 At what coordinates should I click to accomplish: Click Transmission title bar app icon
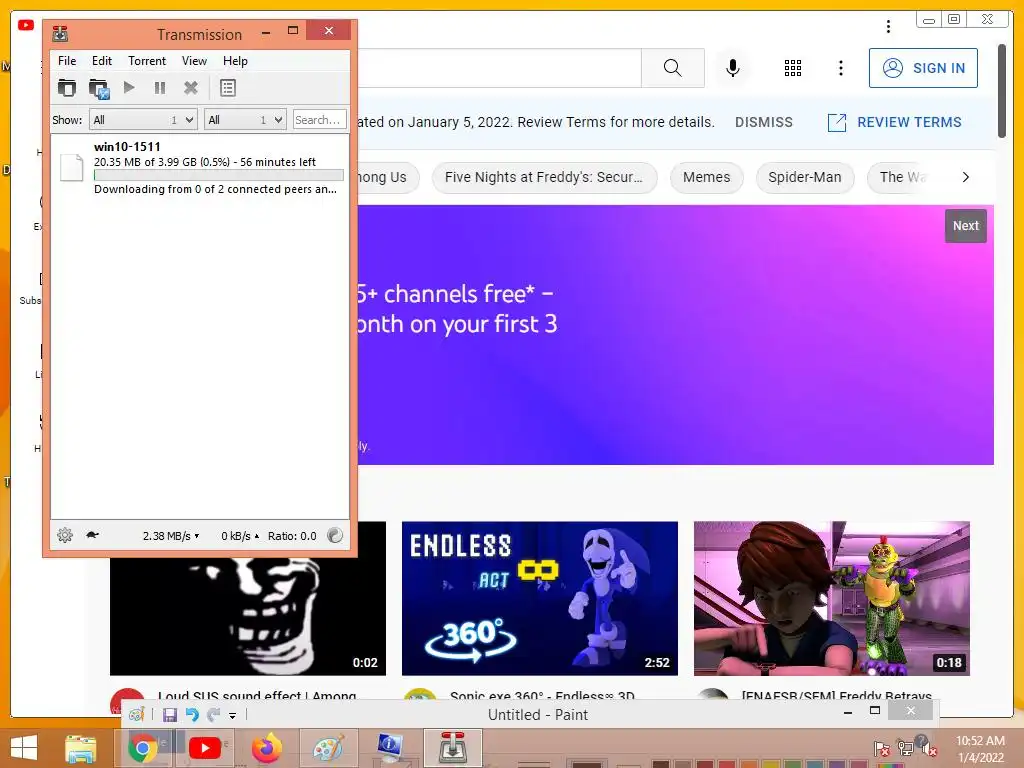coord(60,33)
